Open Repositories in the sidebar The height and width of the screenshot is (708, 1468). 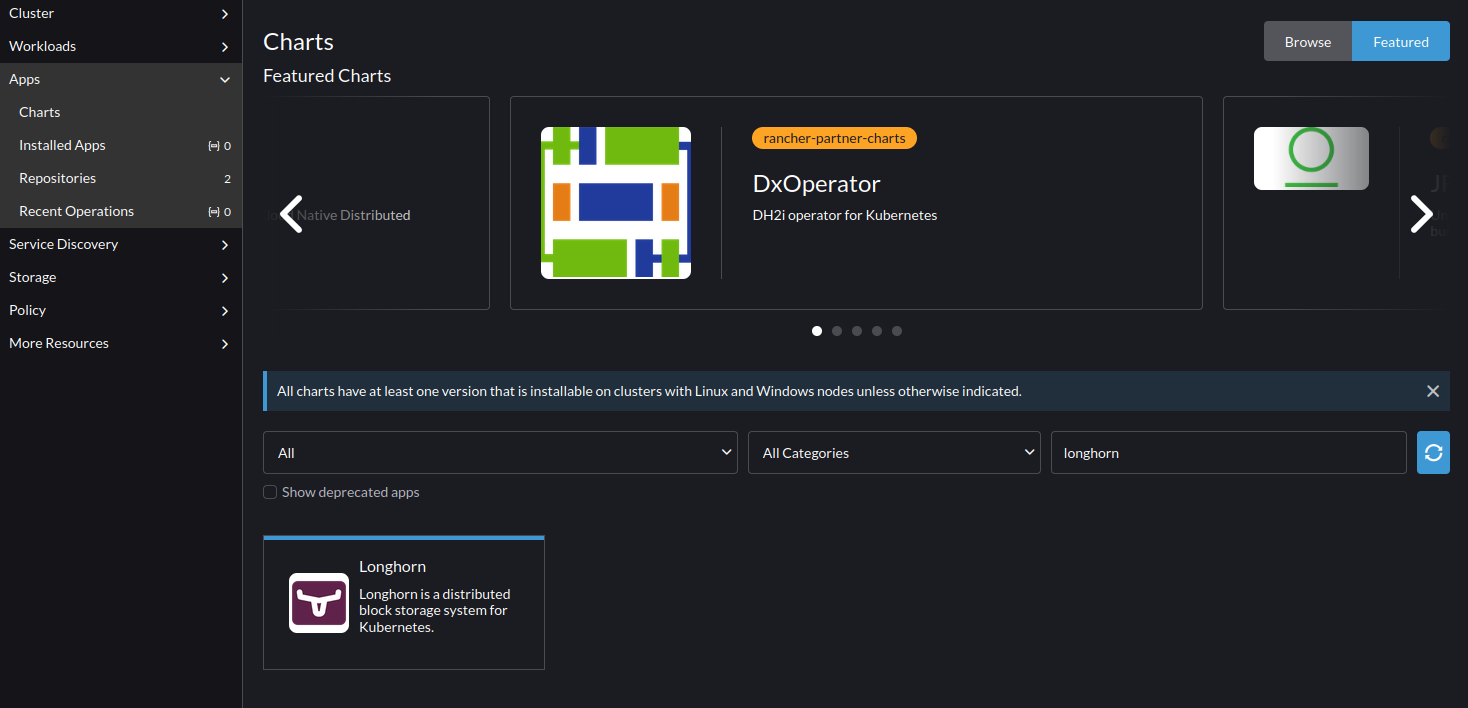tap(121, 179)
